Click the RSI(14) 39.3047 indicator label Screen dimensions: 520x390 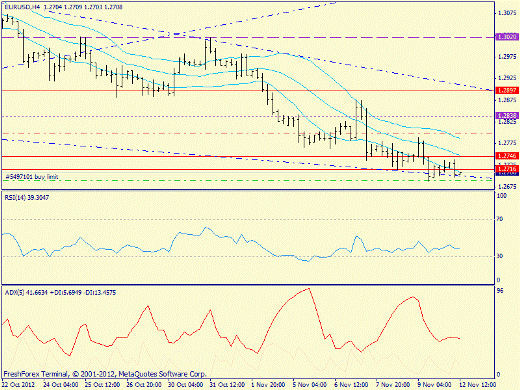pos(27,198)
